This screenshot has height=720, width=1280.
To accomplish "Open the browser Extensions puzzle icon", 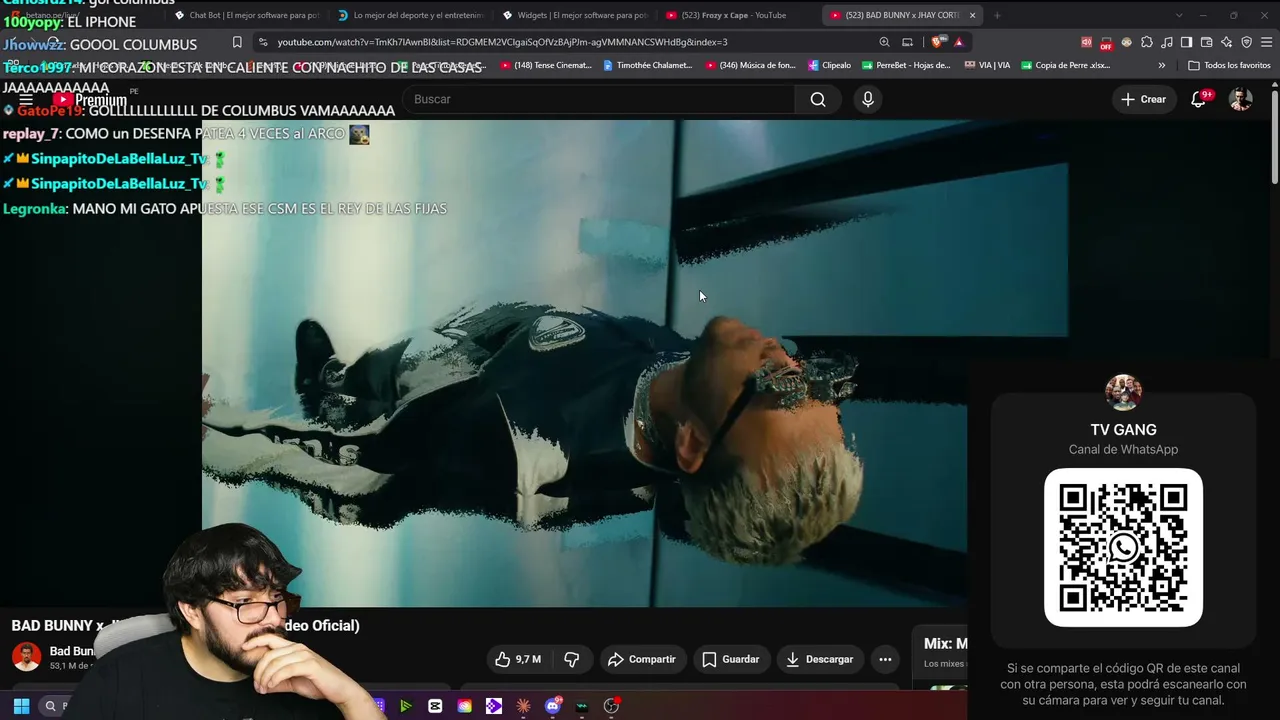I will point(1147,42).
